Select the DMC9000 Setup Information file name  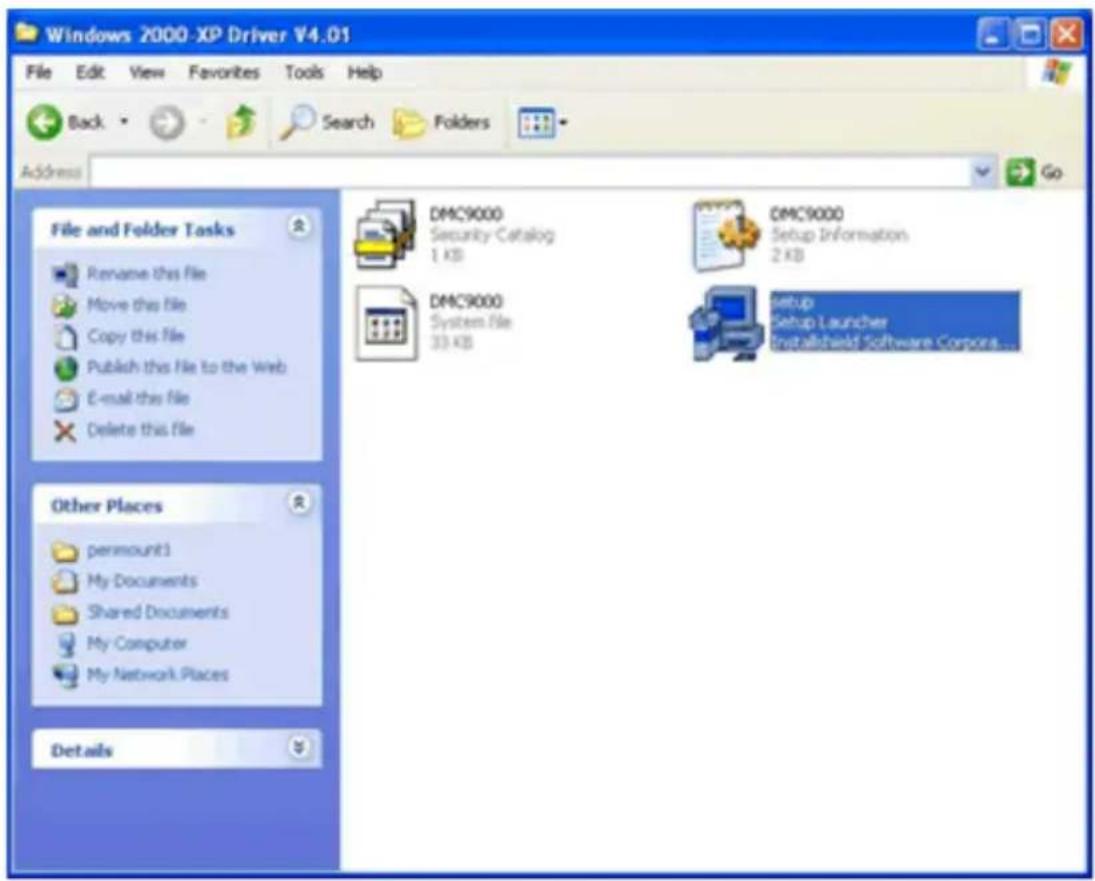tap(806, 214)
